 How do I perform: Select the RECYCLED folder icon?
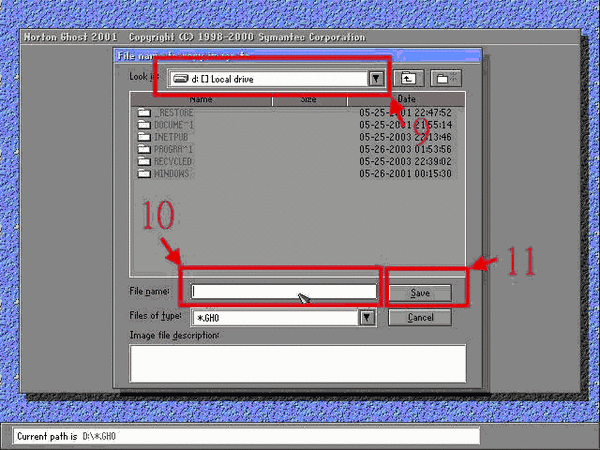click(144, 161)
